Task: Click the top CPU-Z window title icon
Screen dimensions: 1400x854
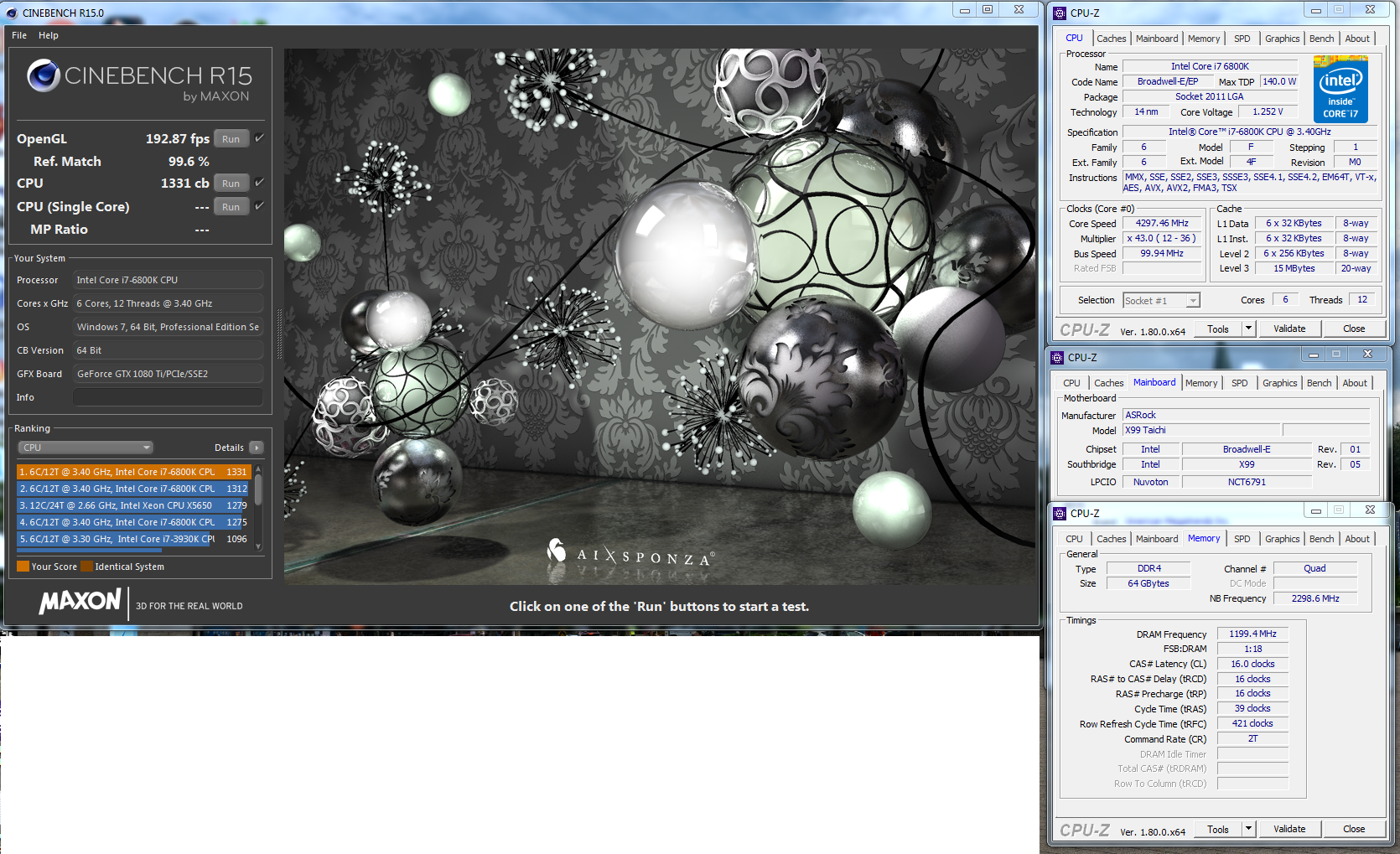Action: pos(1060,13)
